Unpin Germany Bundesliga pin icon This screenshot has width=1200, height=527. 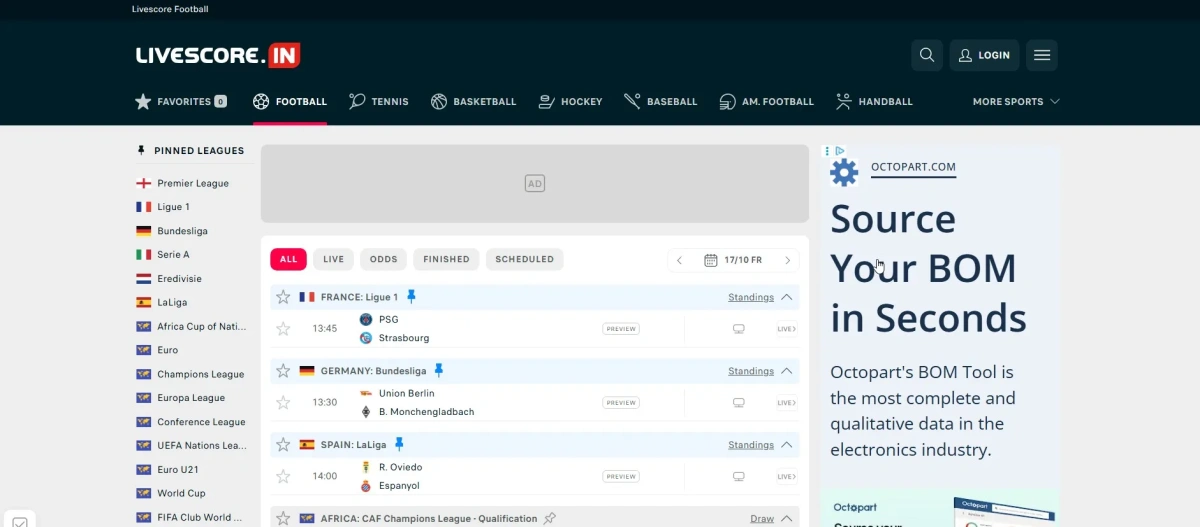438,371
